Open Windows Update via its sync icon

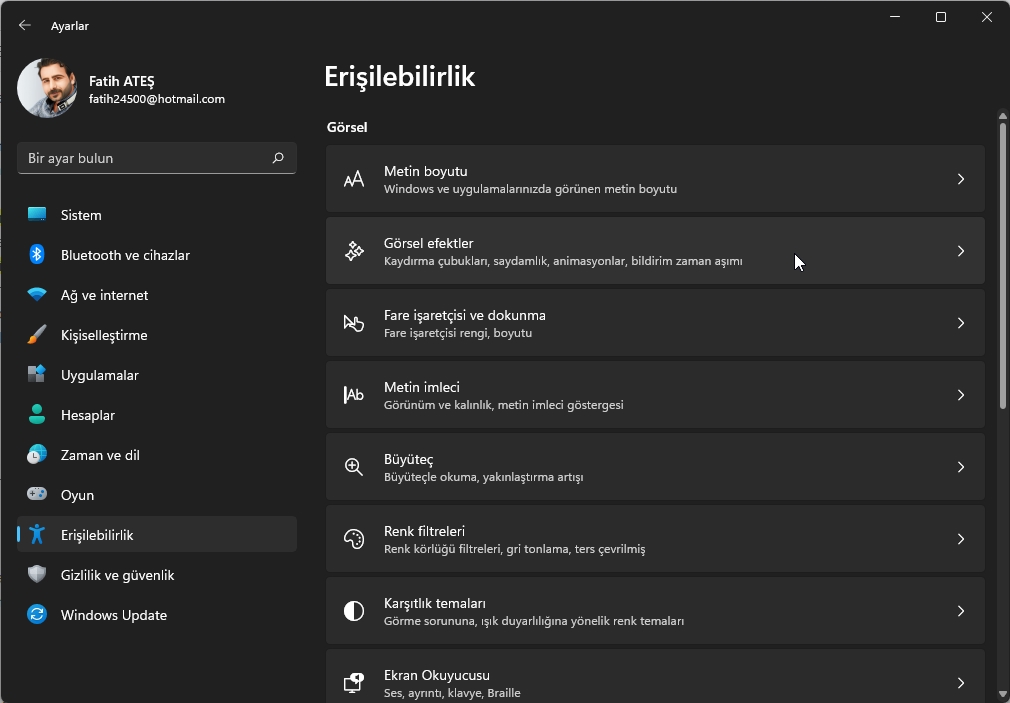pos(37,615)
